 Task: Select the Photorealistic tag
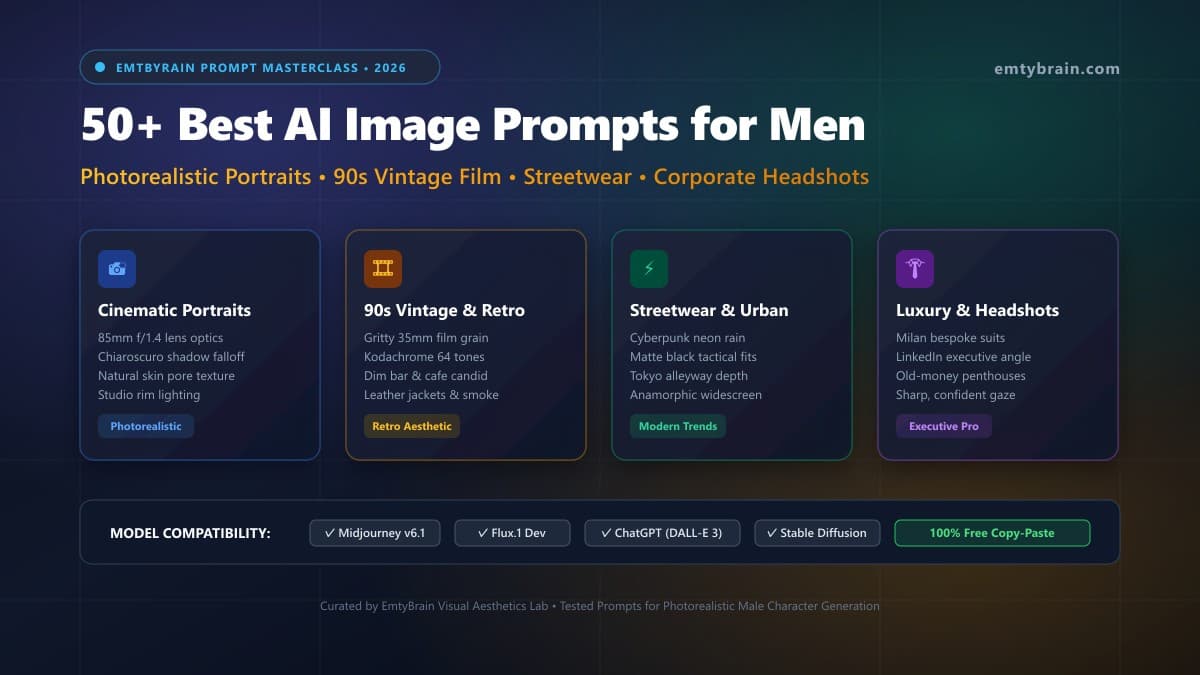146,426
